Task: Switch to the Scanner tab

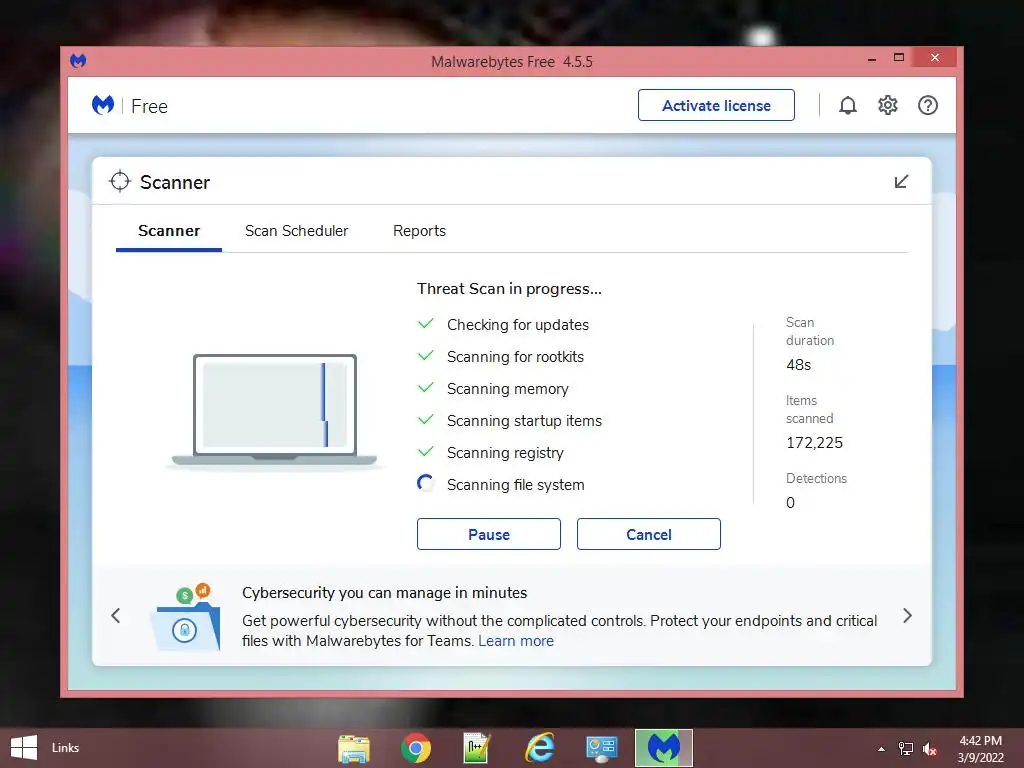Action: [x=168, y=231]
